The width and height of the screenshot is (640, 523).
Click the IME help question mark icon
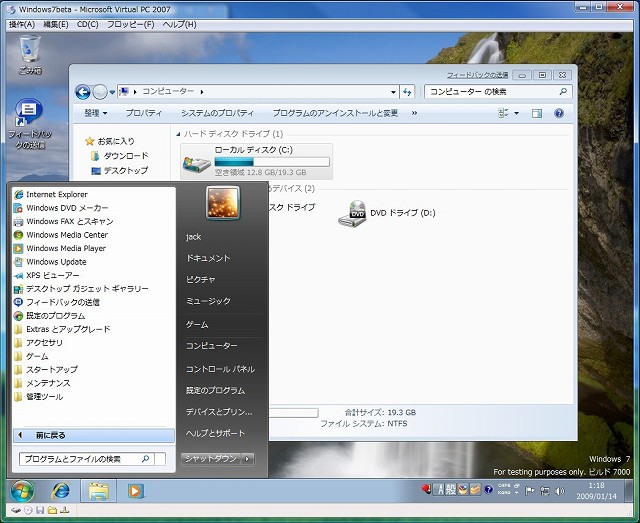pyautogui.click(x=489, y=489)
